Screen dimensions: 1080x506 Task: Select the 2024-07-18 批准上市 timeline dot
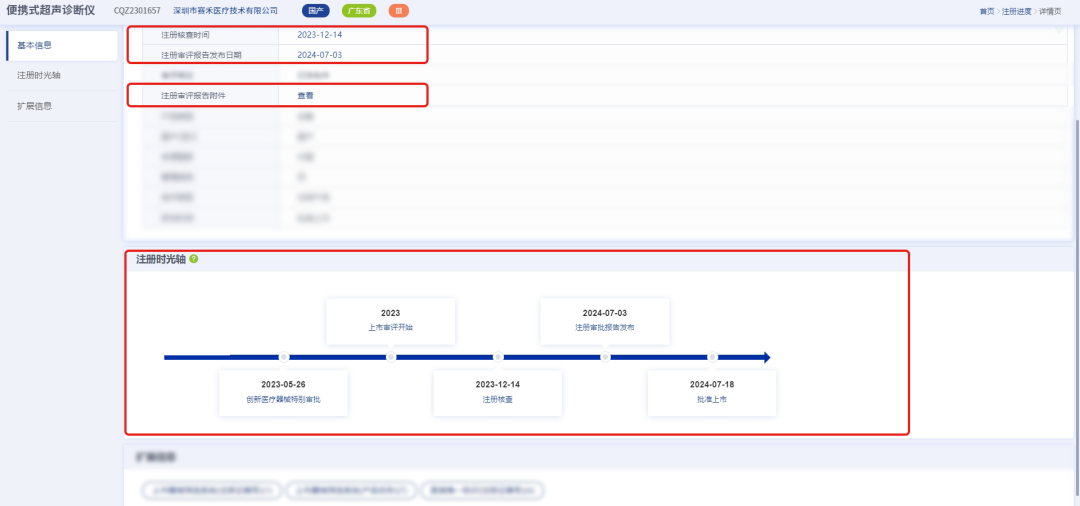point(712,357)
